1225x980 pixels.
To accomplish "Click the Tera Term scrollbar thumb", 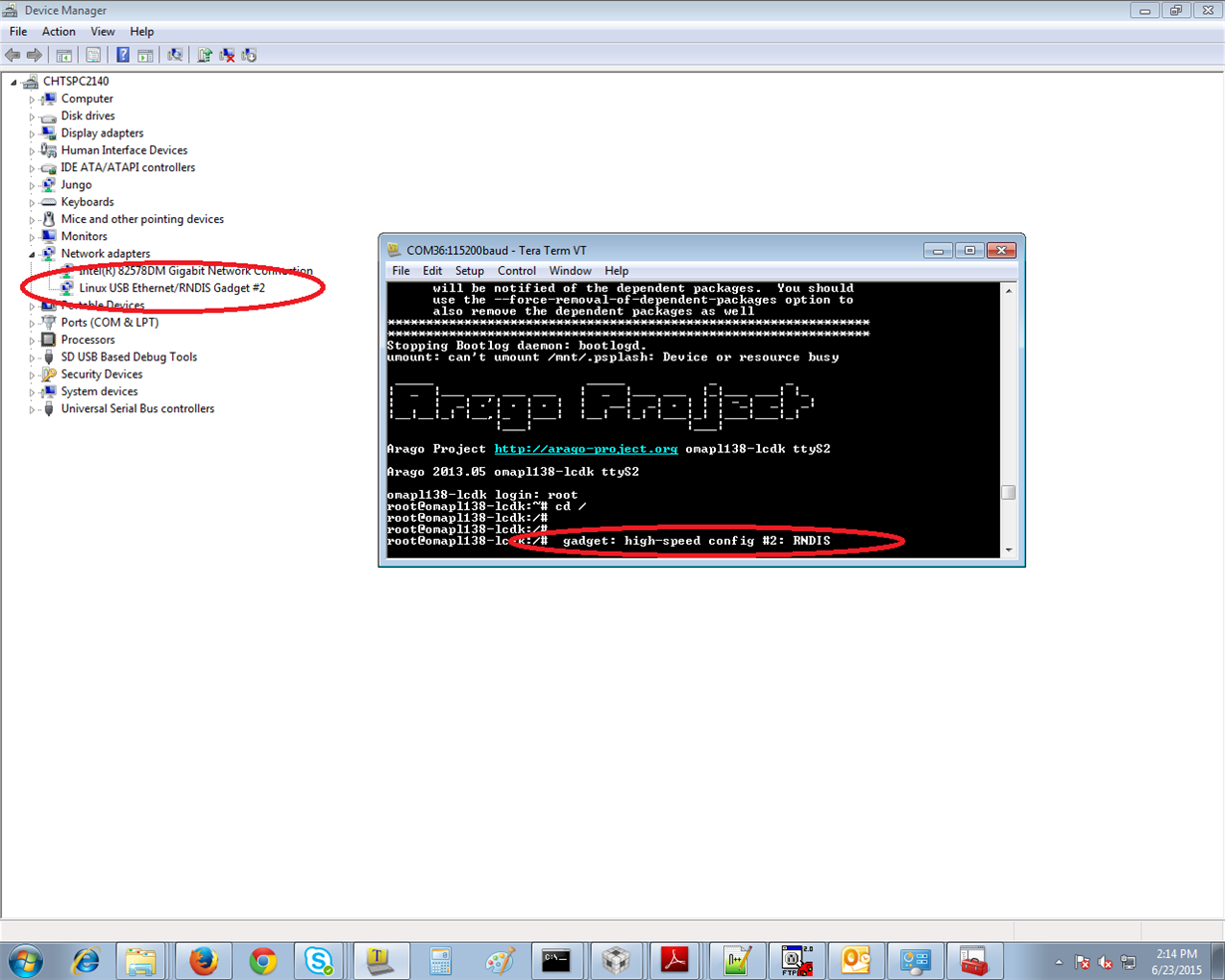I will click(1008, 493).
